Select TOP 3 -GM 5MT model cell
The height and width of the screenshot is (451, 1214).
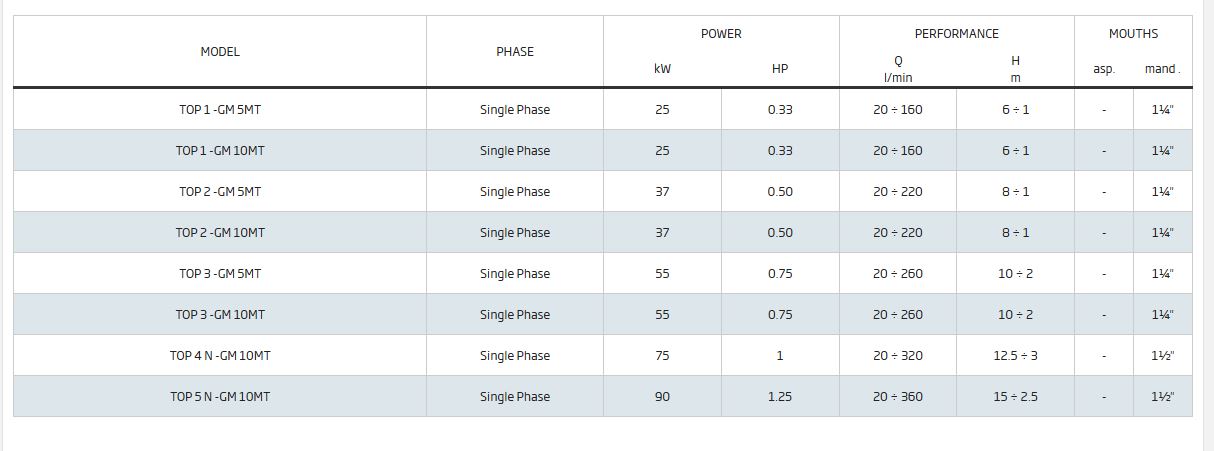pyautogui.click(x=220, y=274)
